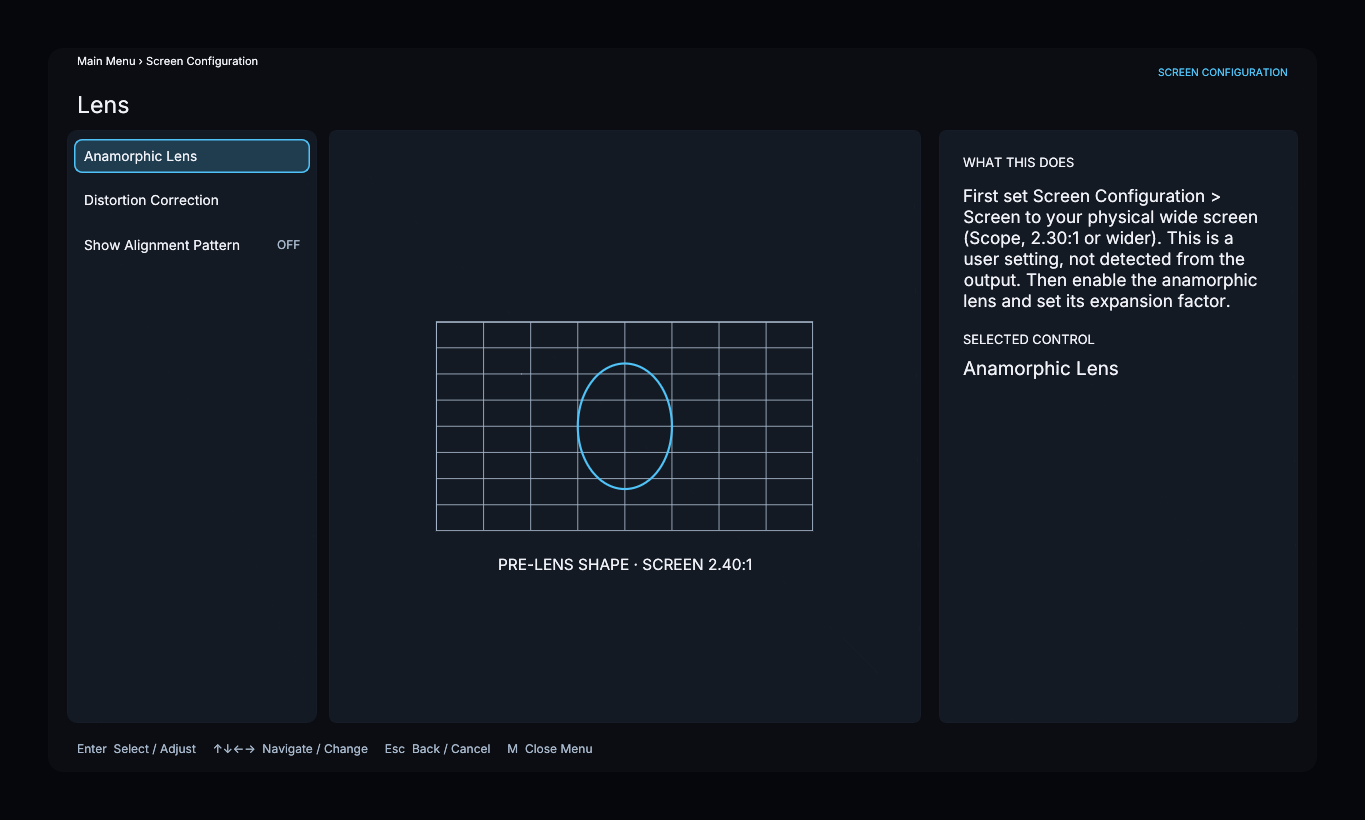1365x820 pixels.
Task: Click the Enter Select / Adjust hint
Action: pyautogui.click(x=136, y=749)
